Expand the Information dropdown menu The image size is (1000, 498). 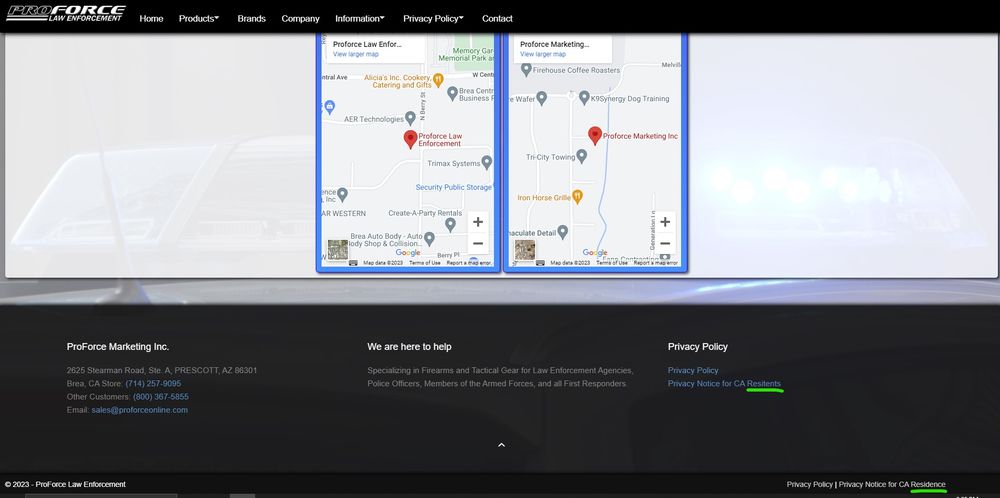359,18
